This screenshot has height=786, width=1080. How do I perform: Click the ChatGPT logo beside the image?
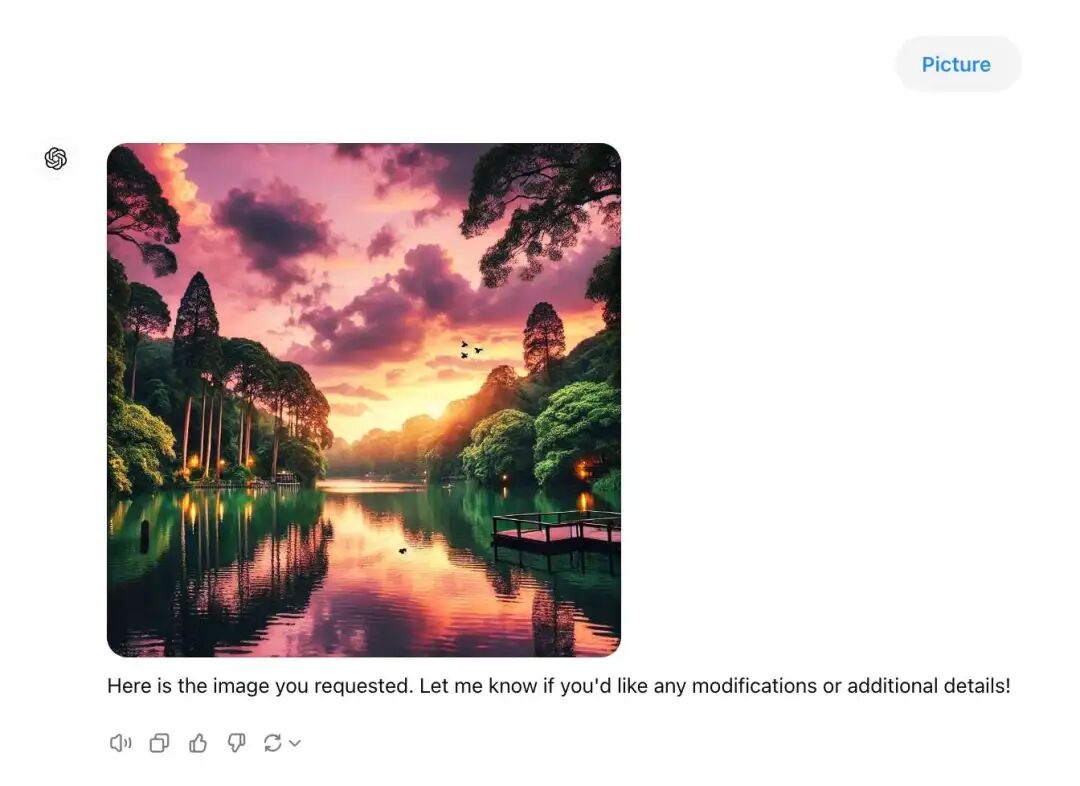56,159
